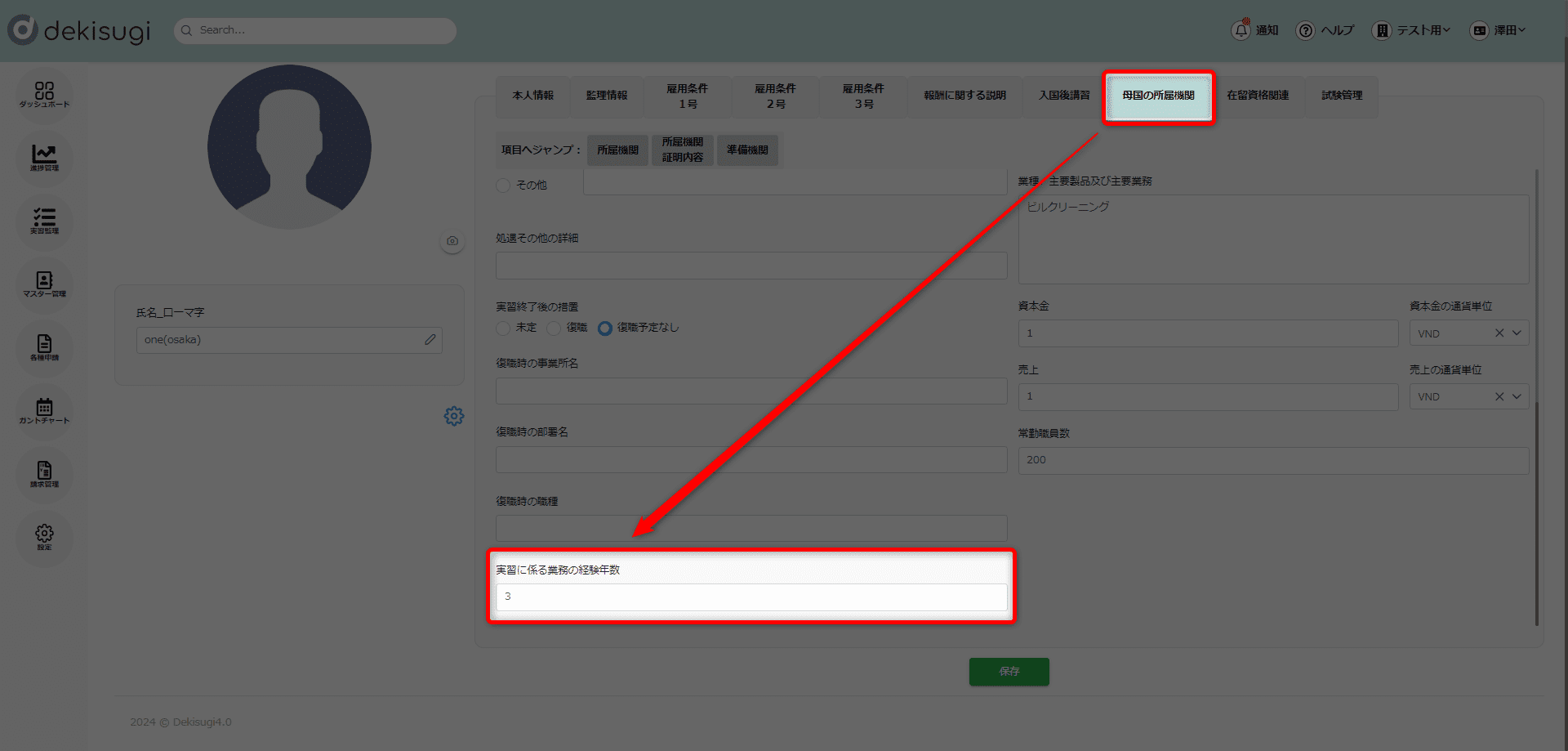
Task: Select the その他 radio button
Action: pos(504,186)
